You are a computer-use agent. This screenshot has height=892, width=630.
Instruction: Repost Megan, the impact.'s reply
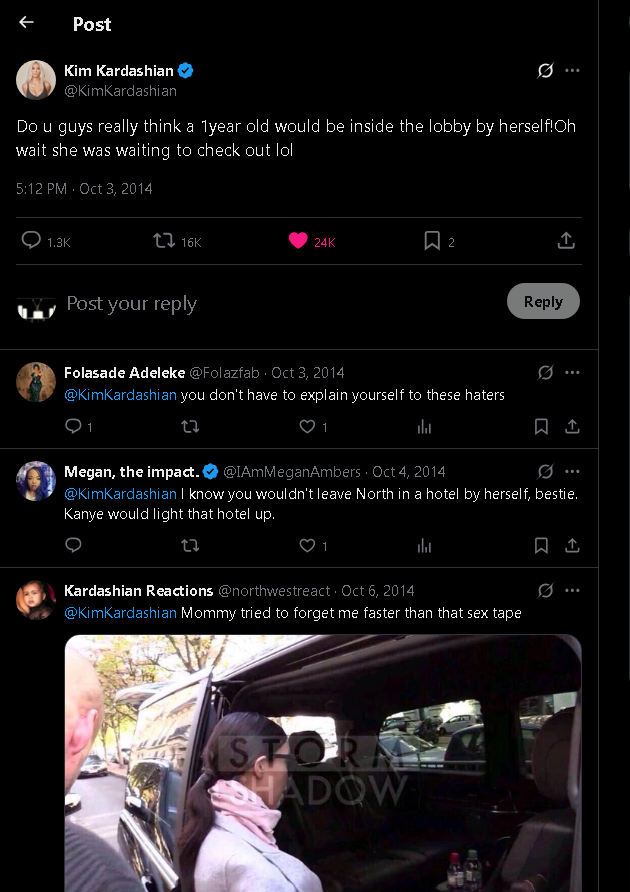tap(190, 545)
